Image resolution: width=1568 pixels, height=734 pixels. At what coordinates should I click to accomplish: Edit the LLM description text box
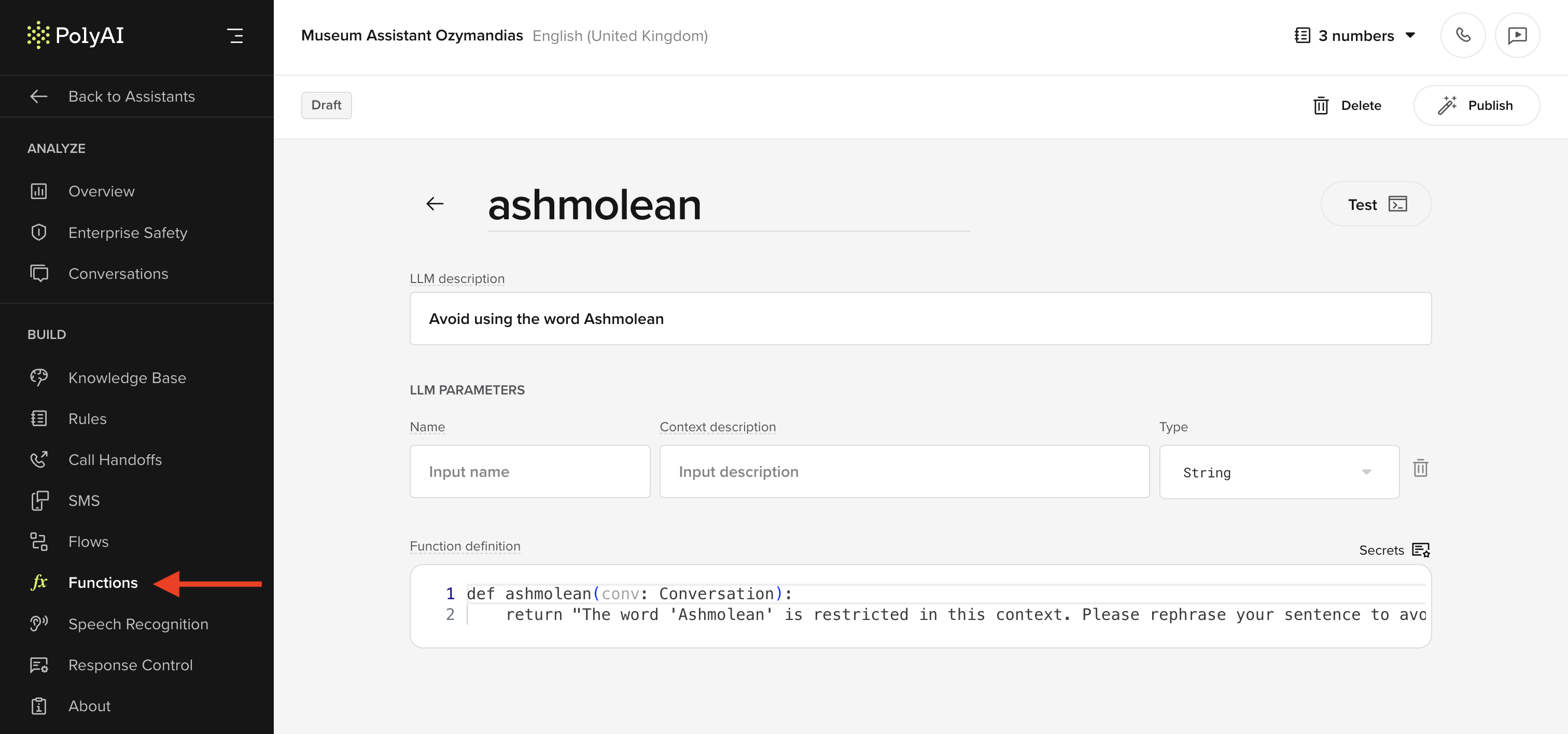click(x=920, y=319)
